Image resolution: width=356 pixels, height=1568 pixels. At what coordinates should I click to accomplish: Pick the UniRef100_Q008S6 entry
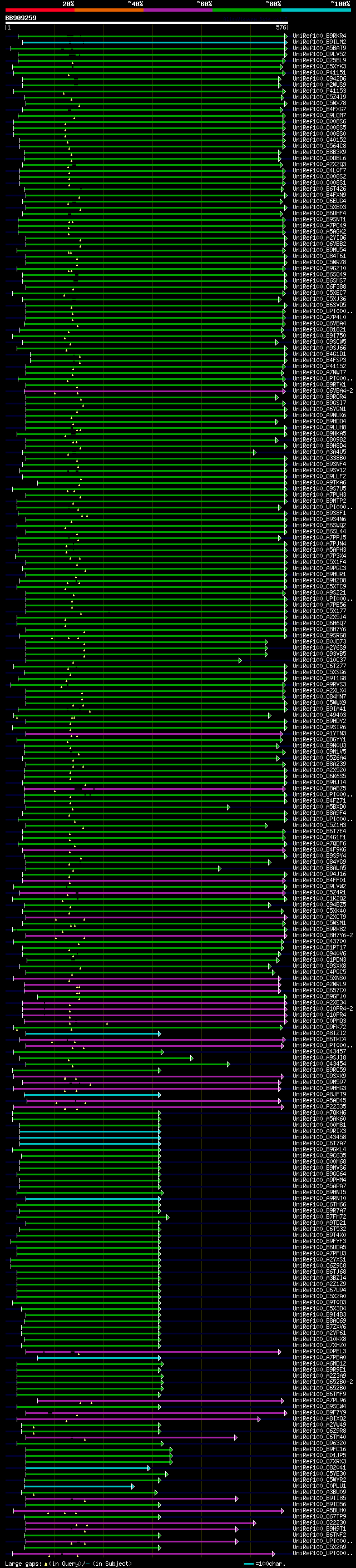point(319,122)
